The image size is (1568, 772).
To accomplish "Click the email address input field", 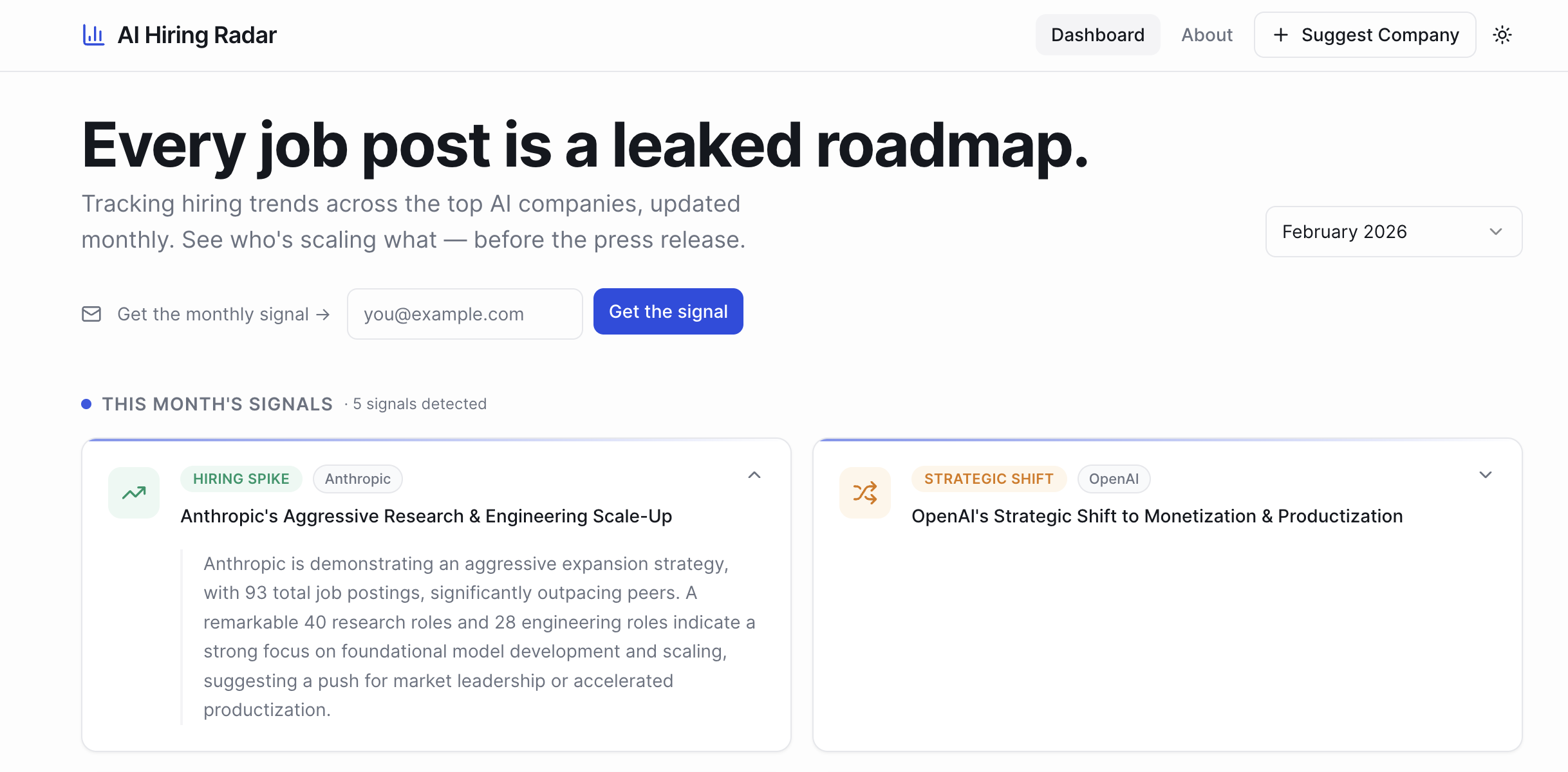I will 464,313.
